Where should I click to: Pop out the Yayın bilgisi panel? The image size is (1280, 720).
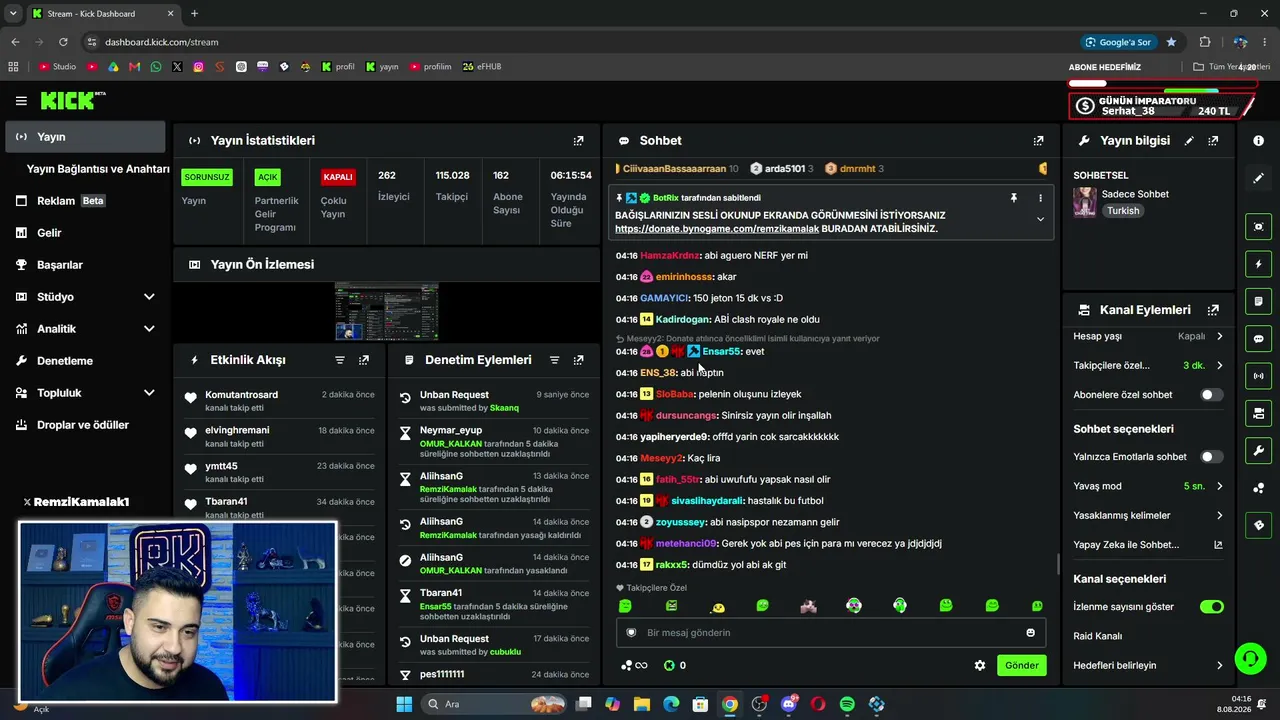1213,141
